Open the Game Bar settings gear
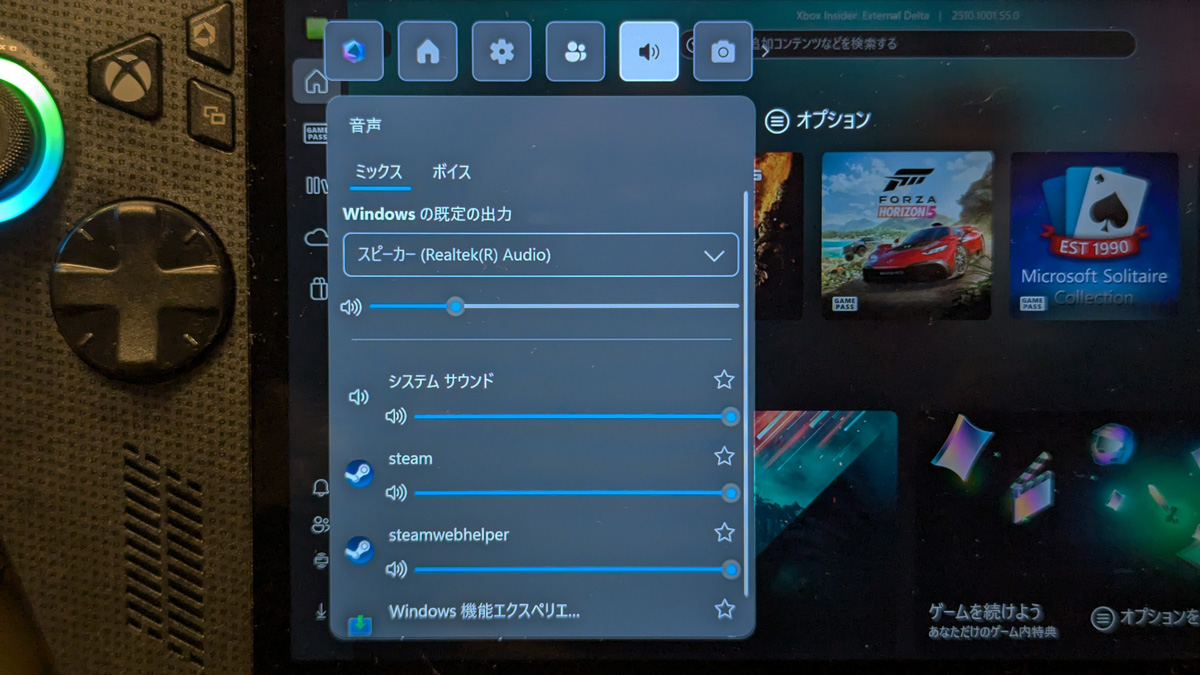1200x675 pixels. [x=502, y=52]
